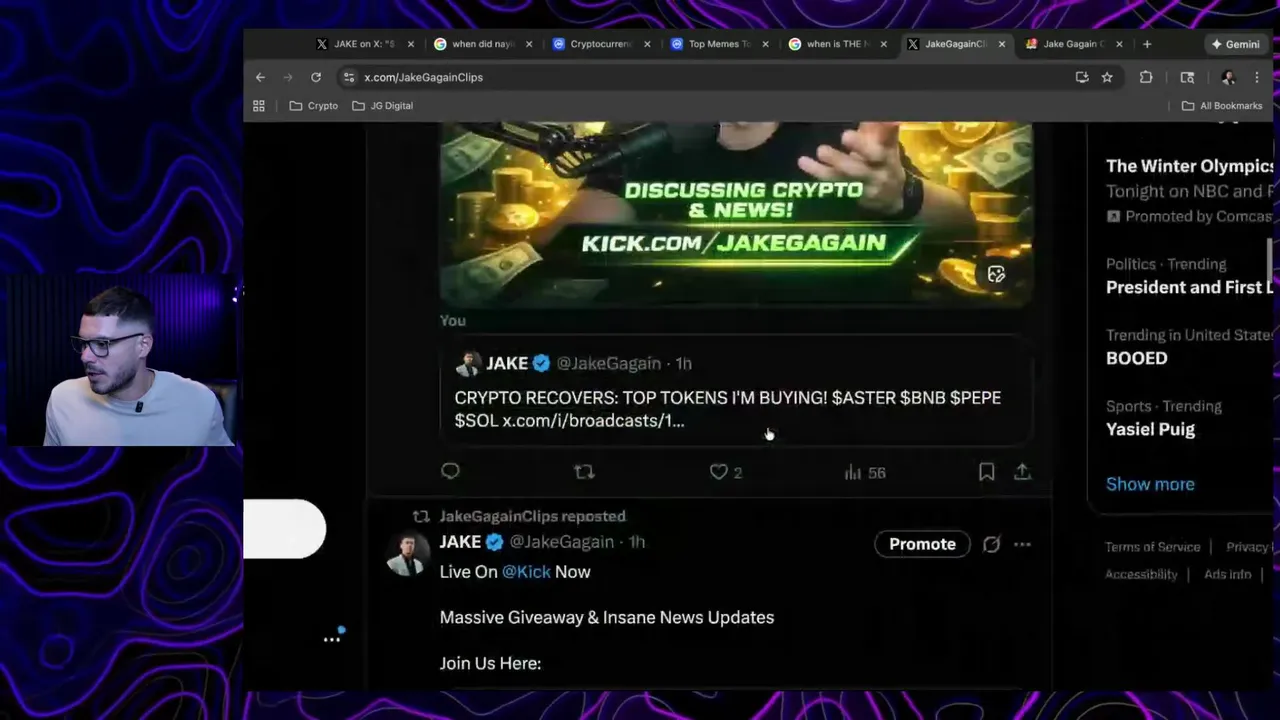This screenshot has height=720, width=1280.
Task: Go forward with the browser forward arrow
Action: [288, 77]
